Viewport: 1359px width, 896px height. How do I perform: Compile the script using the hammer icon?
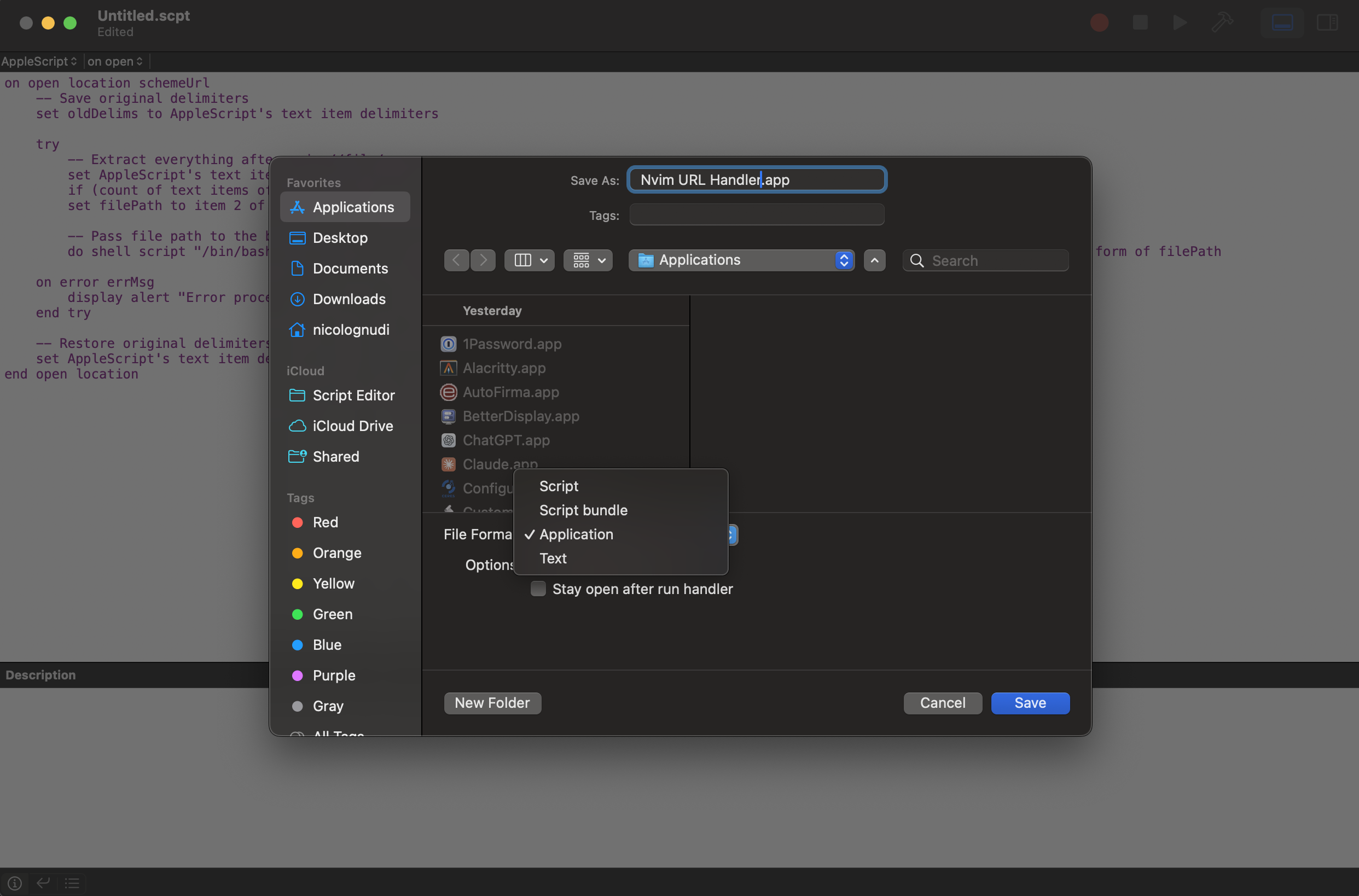tap(1222, 23)
